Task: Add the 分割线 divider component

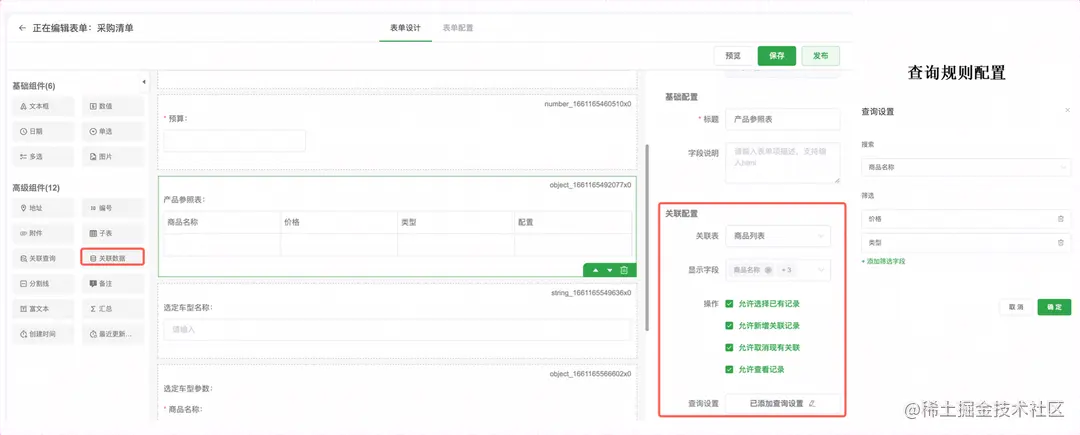Action: click(x=43, y=283)
